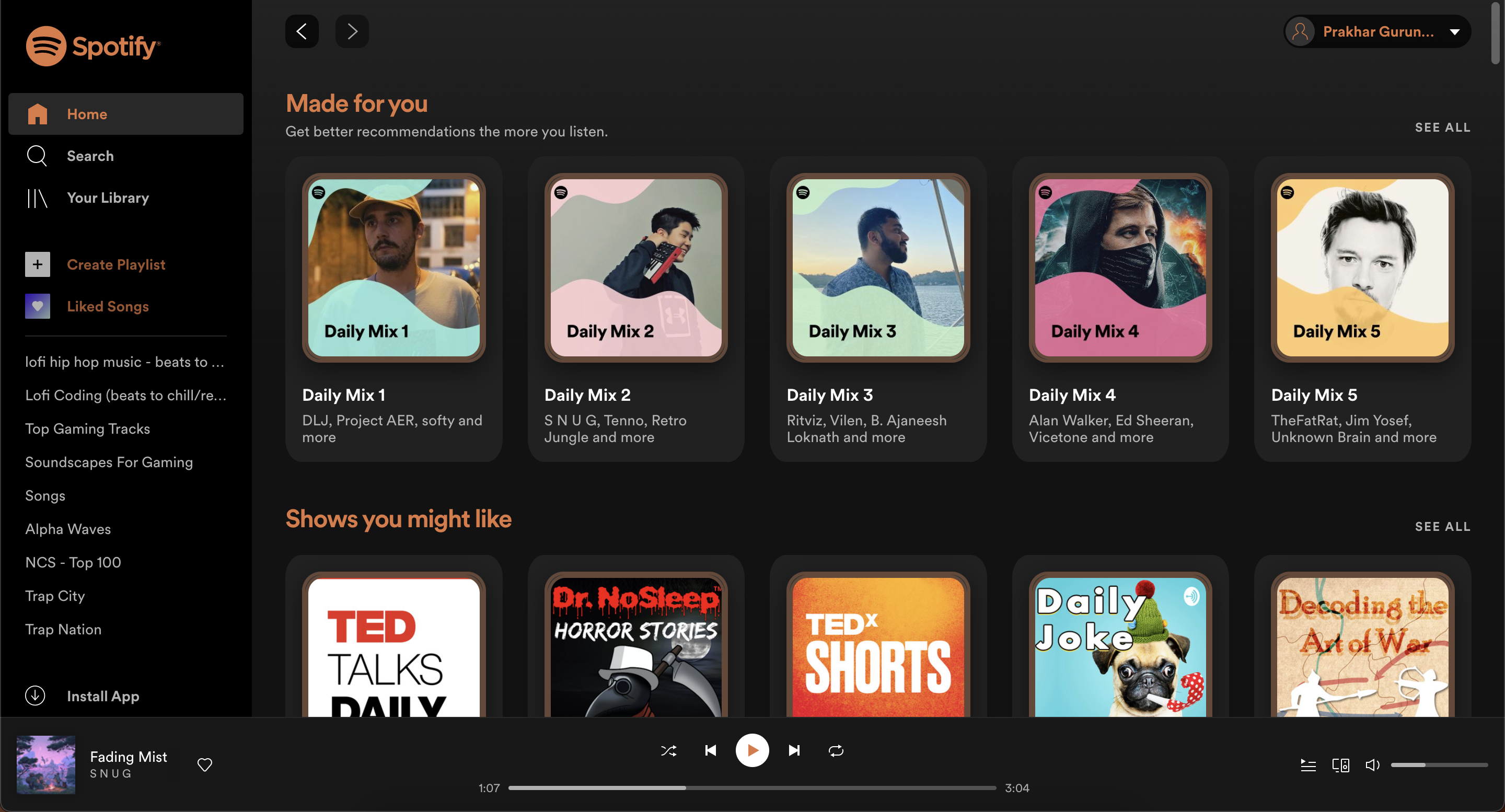Click the Install App download icon
Image resolution: width=1505 pixels, height=812 pixels.
click(35, 696)
